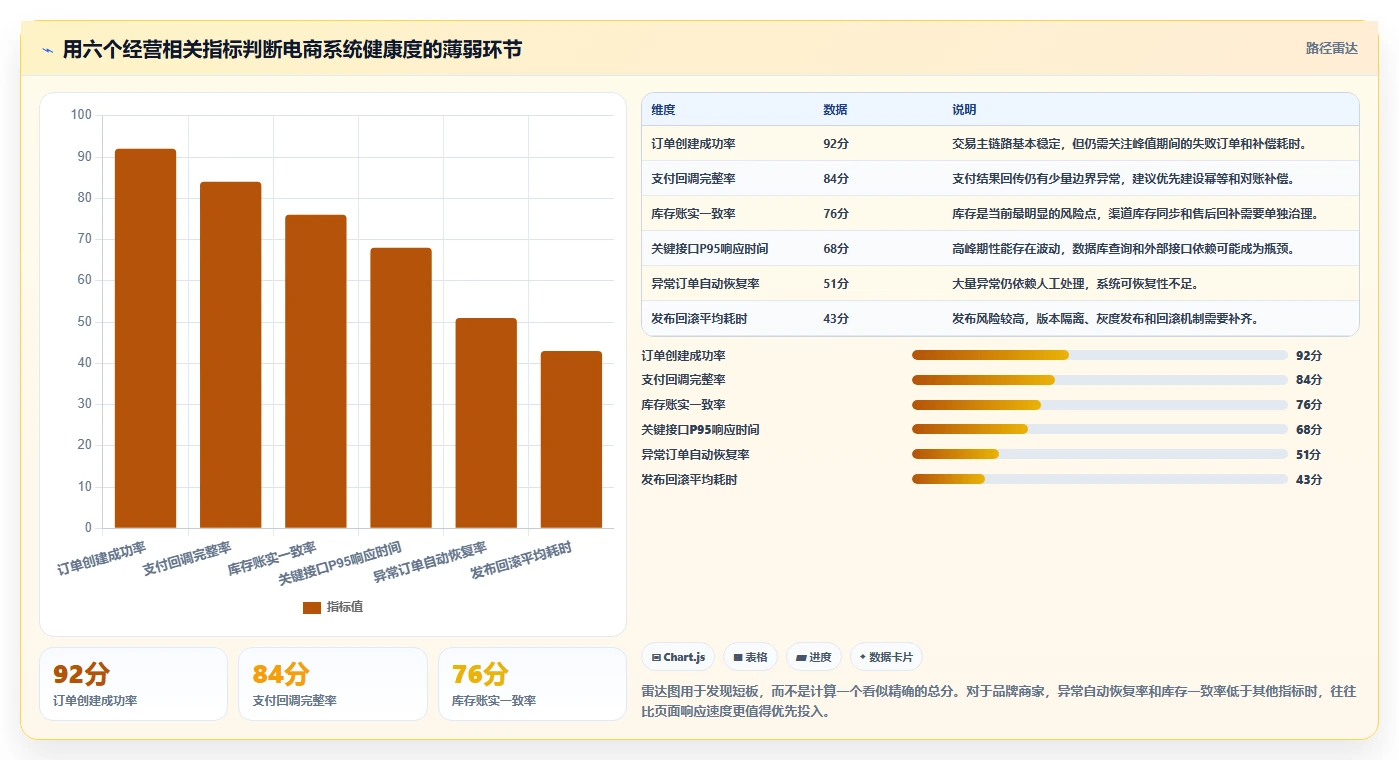
Task: Click the 订单创建成功率 progress bar
Action: point(1099,355)
